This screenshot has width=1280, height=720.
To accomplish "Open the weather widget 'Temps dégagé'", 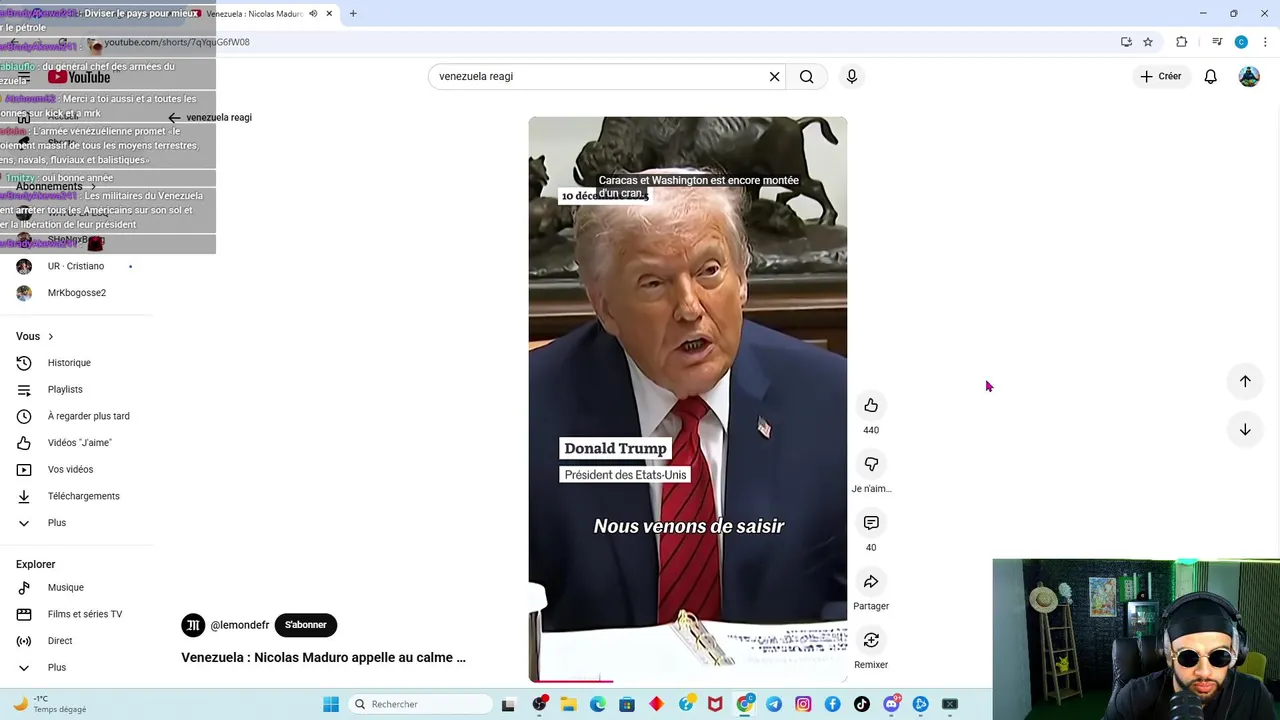I will click(x=48, y=704).
